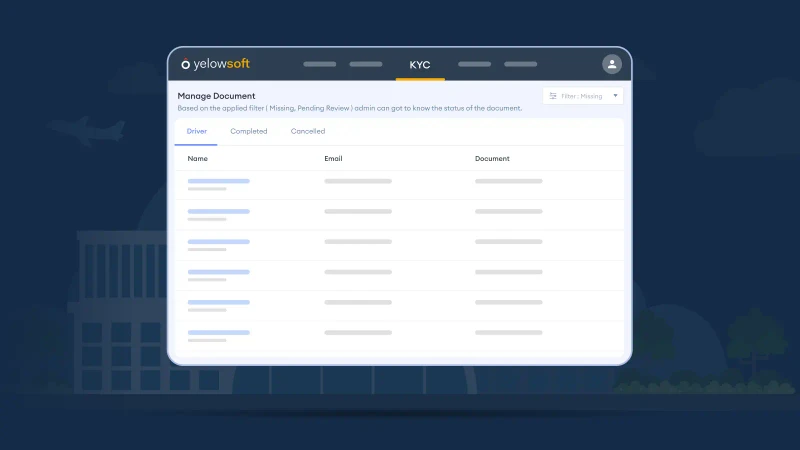Click the Document column header
800x450 pixels.
click(x=492, y=159)
